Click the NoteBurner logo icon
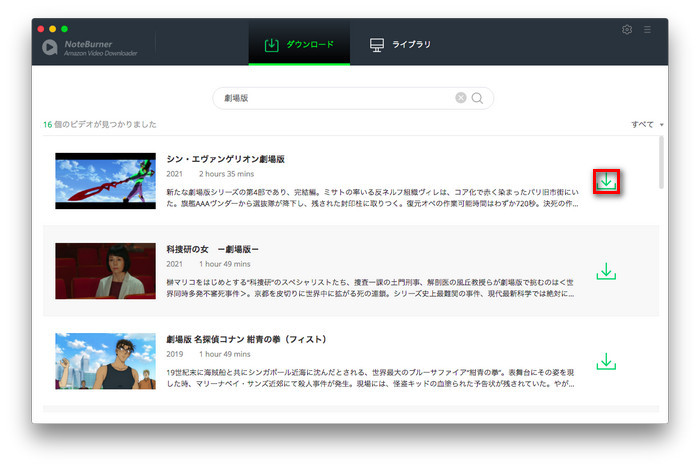The image size is (700, 469). 50,47
